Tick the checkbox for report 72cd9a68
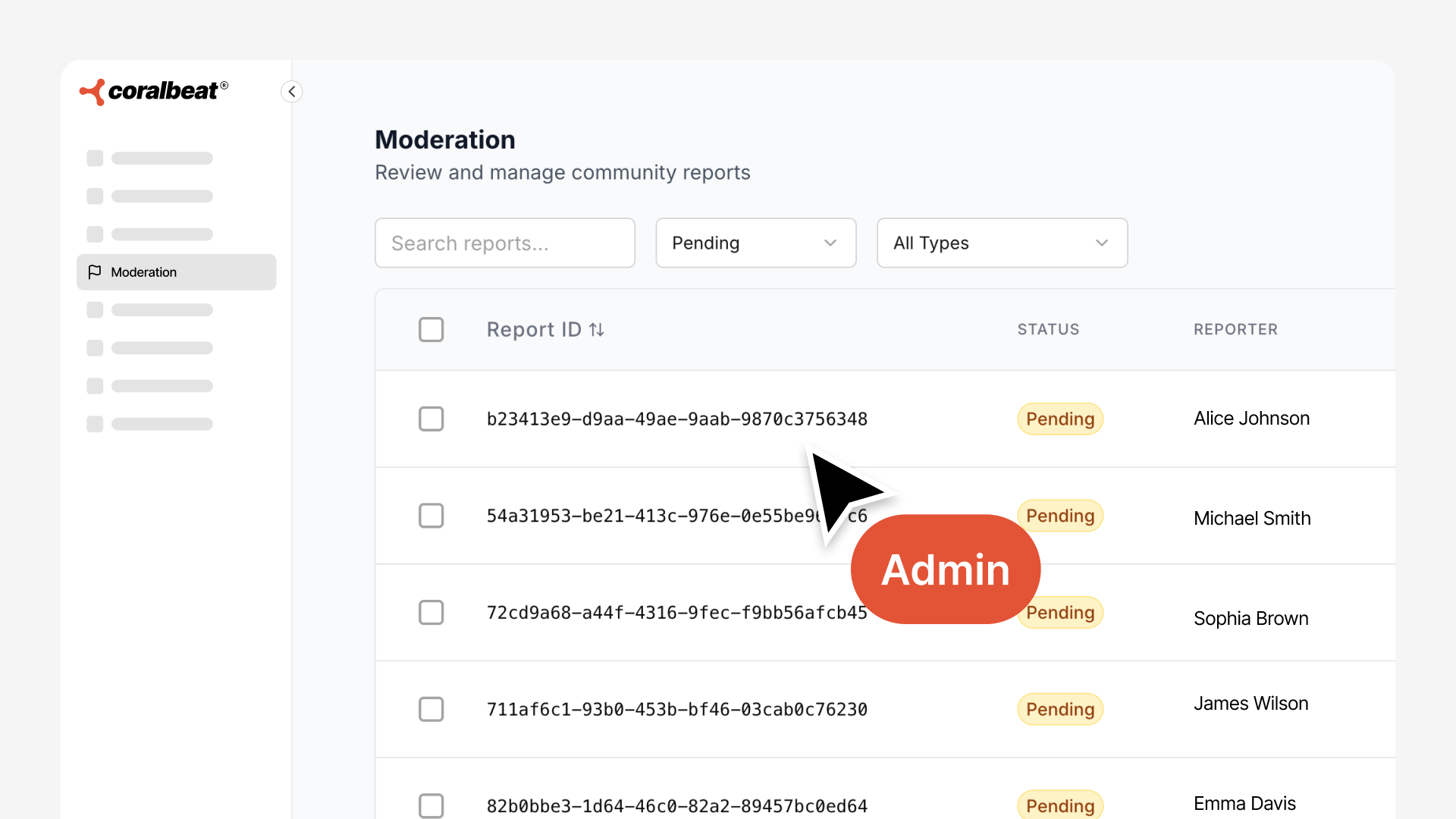This screenshot has height=819, width=1456. (431, 613)
